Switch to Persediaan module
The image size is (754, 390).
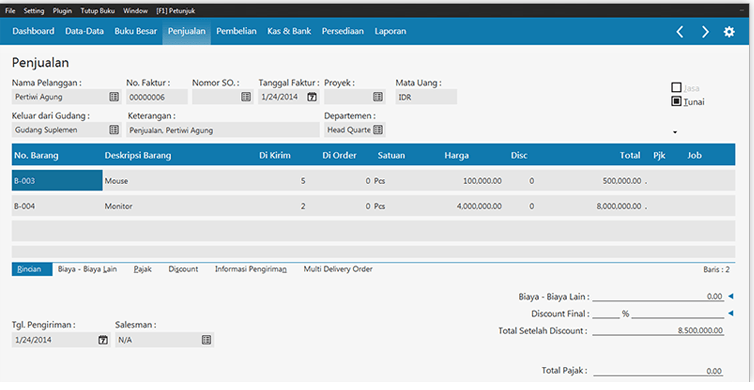(x=342, y=31)
